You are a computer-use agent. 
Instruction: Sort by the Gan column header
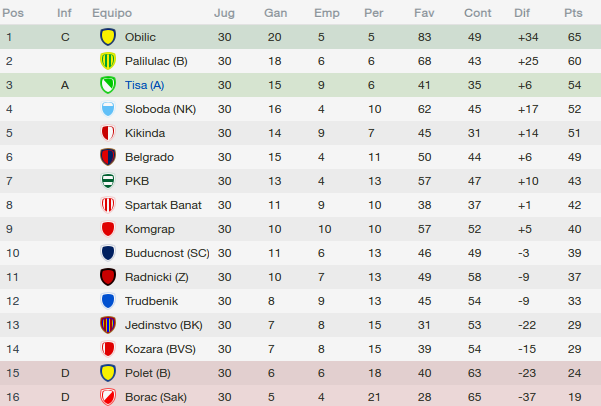coord(275,13)
